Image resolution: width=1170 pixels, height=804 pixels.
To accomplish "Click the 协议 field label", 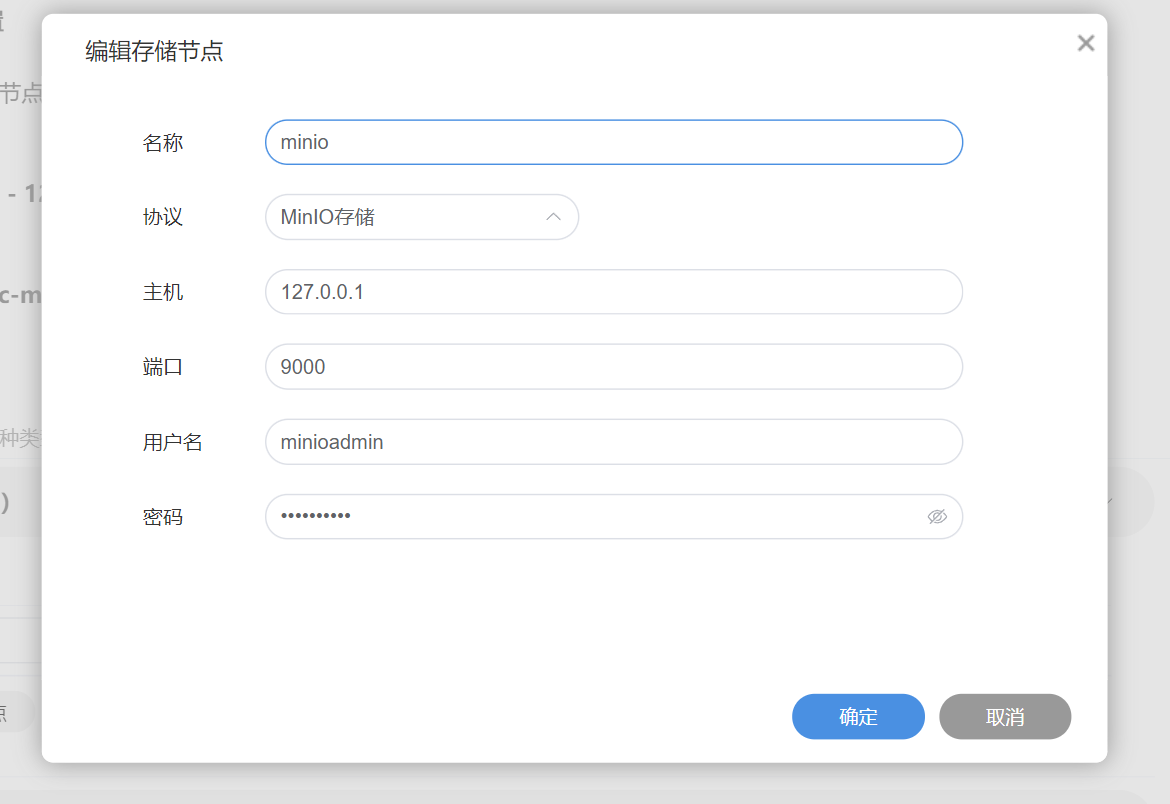I will [163, 217].
